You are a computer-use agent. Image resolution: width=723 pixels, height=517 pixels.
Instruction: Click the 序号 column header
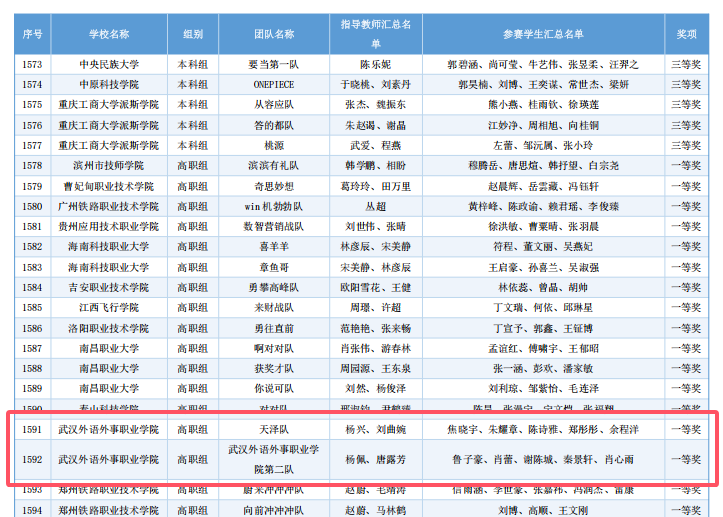click(x=32, y=34)
